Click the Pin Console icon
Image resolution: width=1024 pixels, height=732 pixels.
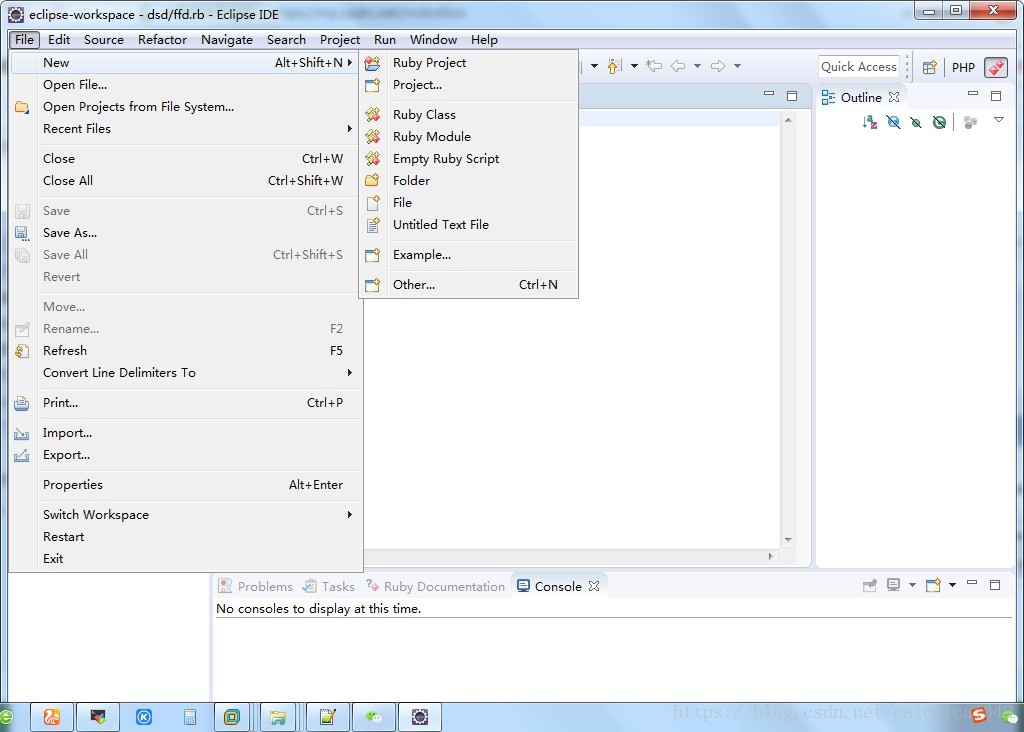point(869,585)
